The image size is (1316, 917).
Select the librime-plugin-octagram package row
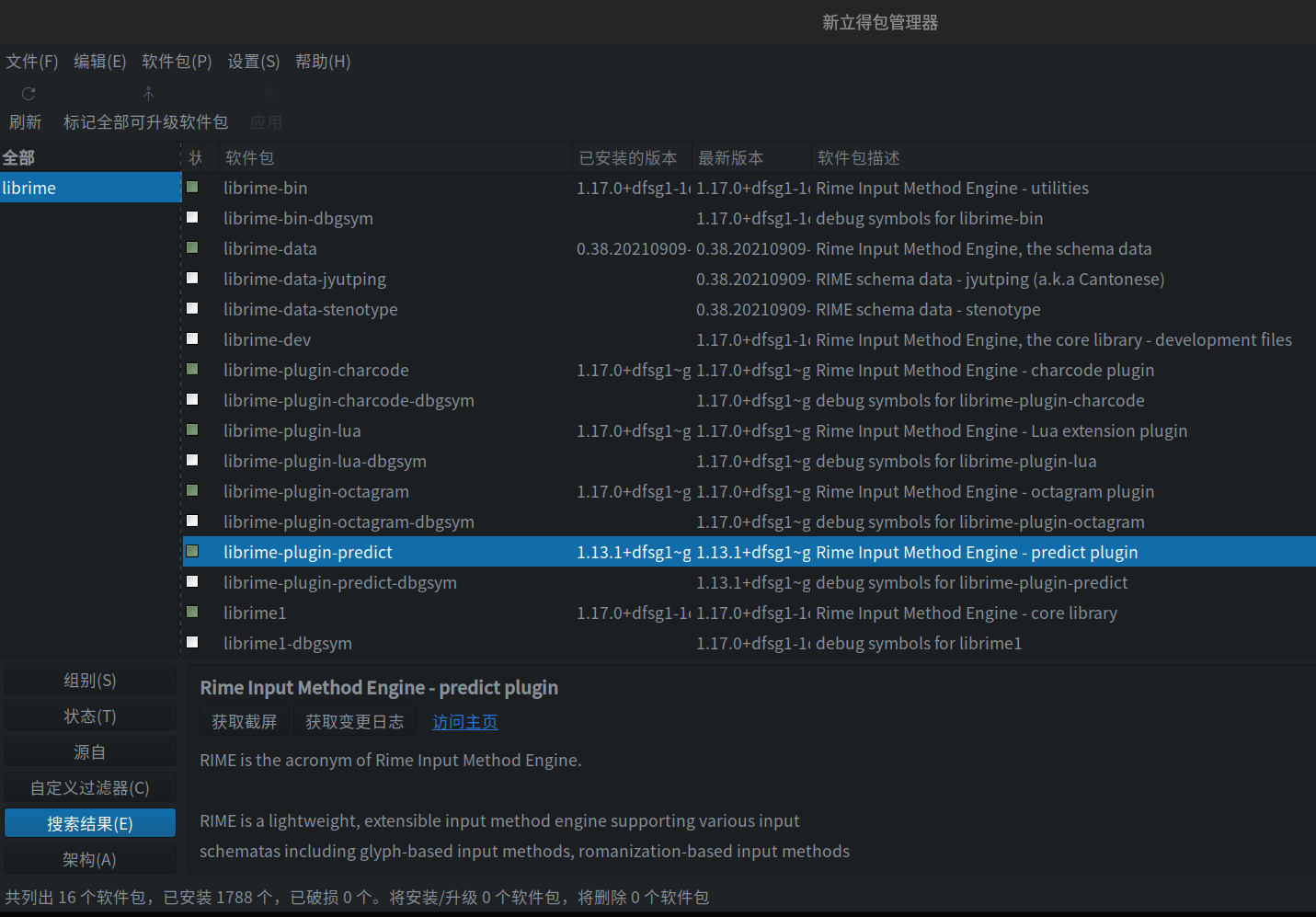[x=750, y=491]
